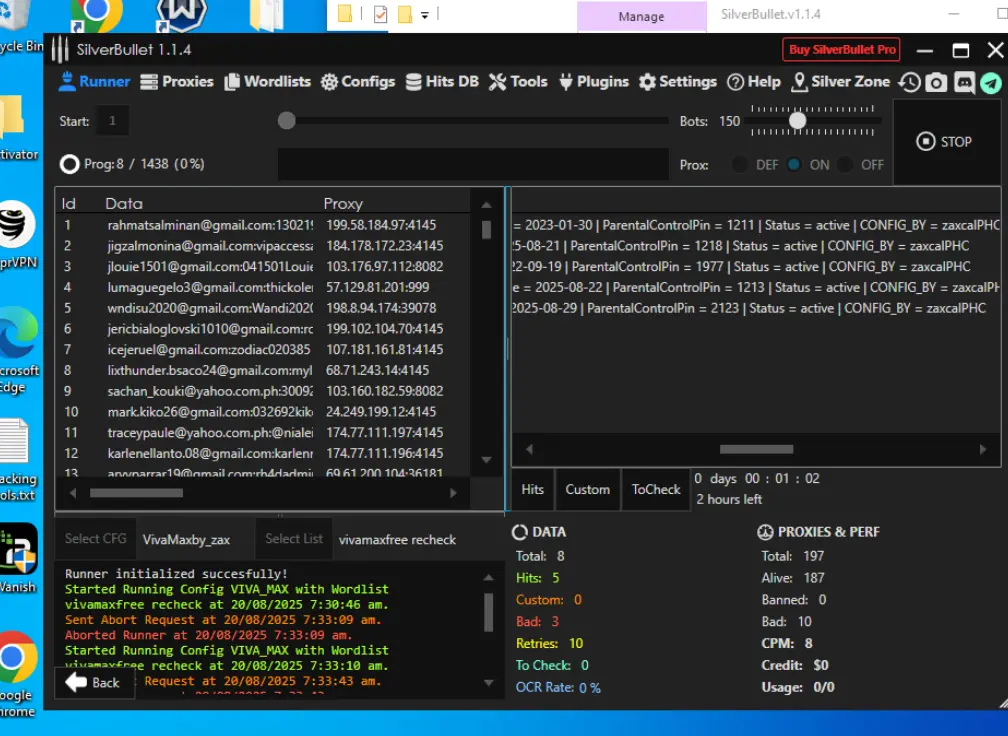Open the history clock icon
This screenshot has height=736, width=1008.
[909, 82]
